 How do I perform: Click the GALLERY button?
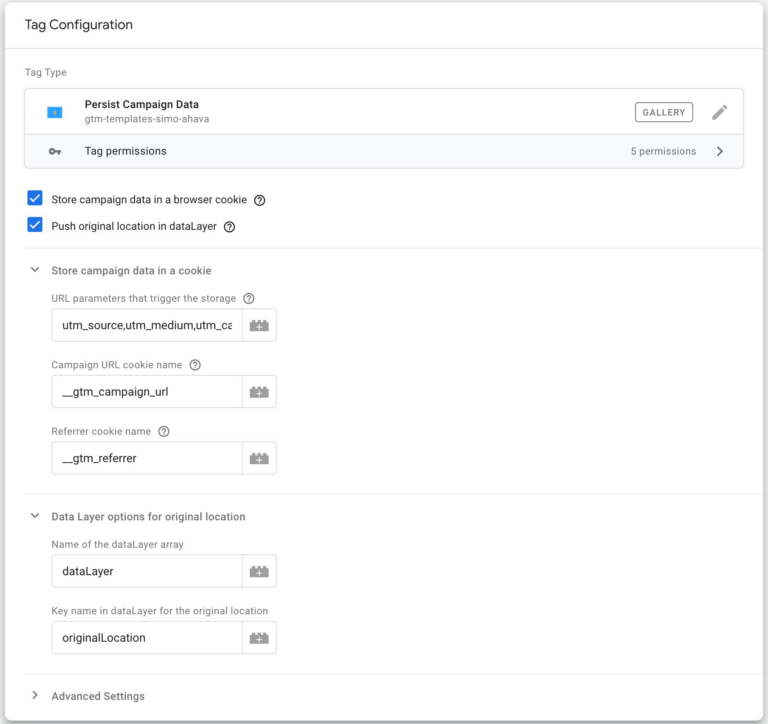[664, 112]
